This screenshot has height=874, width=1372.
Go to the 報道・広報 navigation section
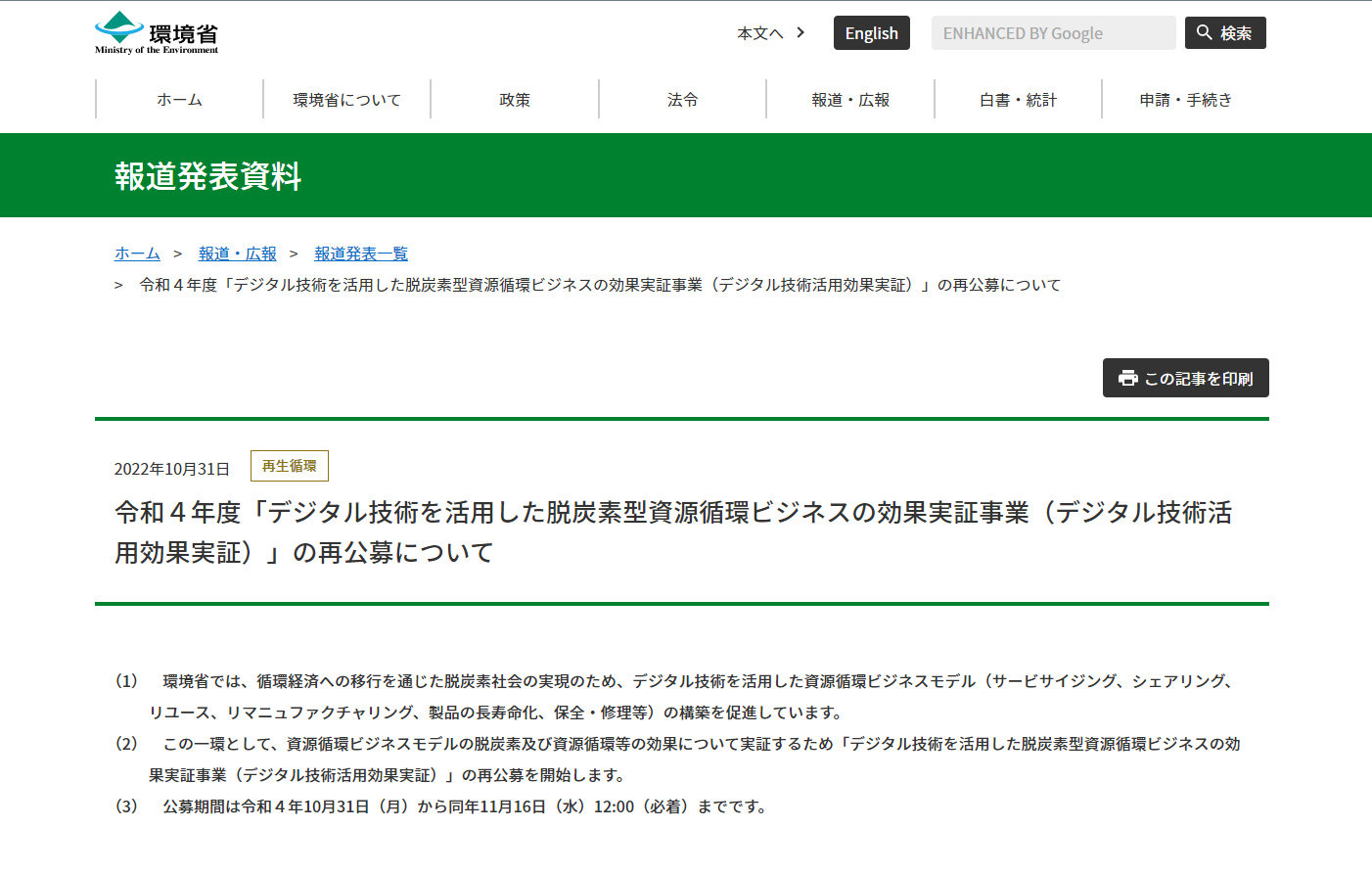click(850, 100)
